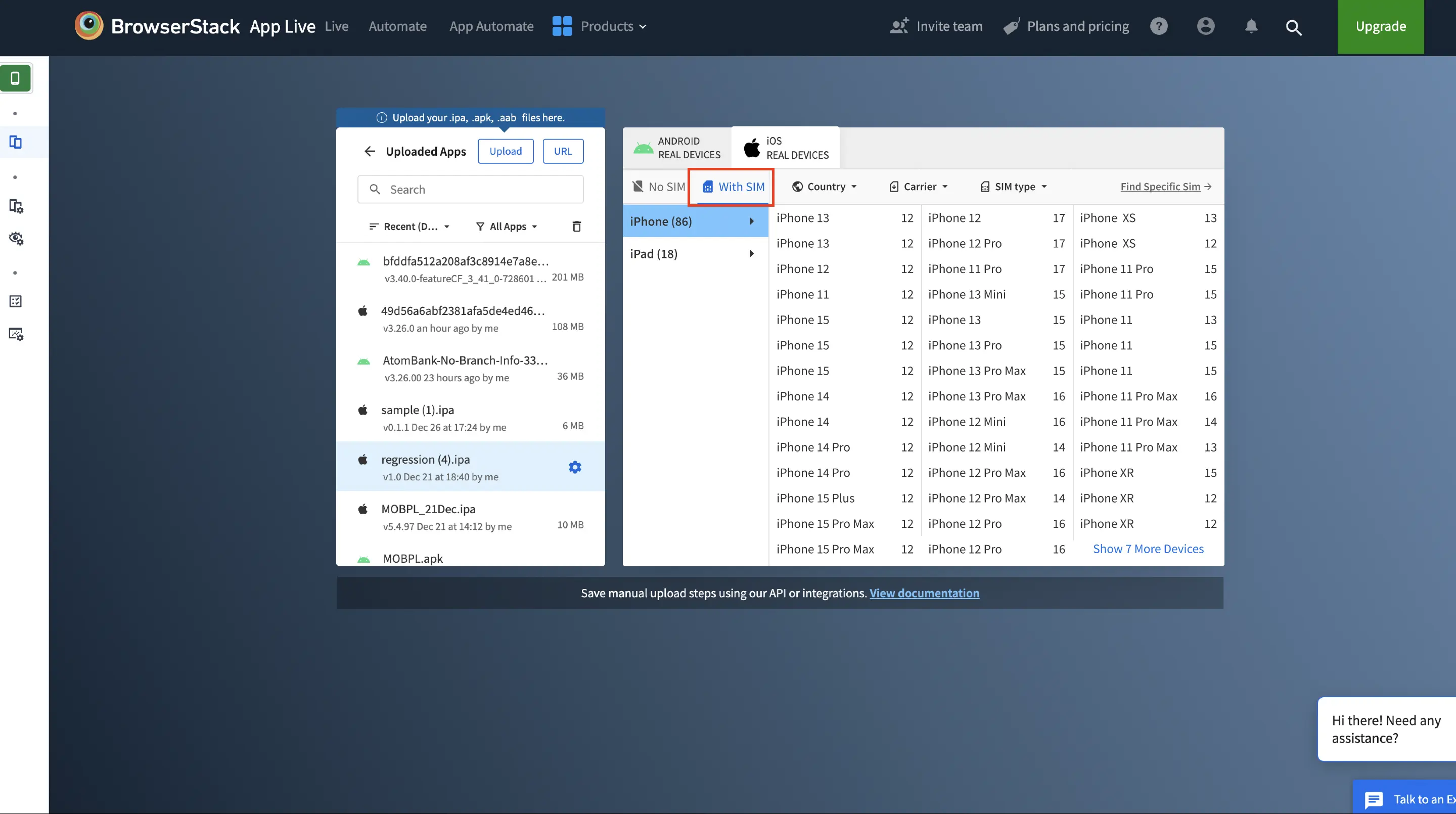Click the trash delete icon

tap(576, 226)
